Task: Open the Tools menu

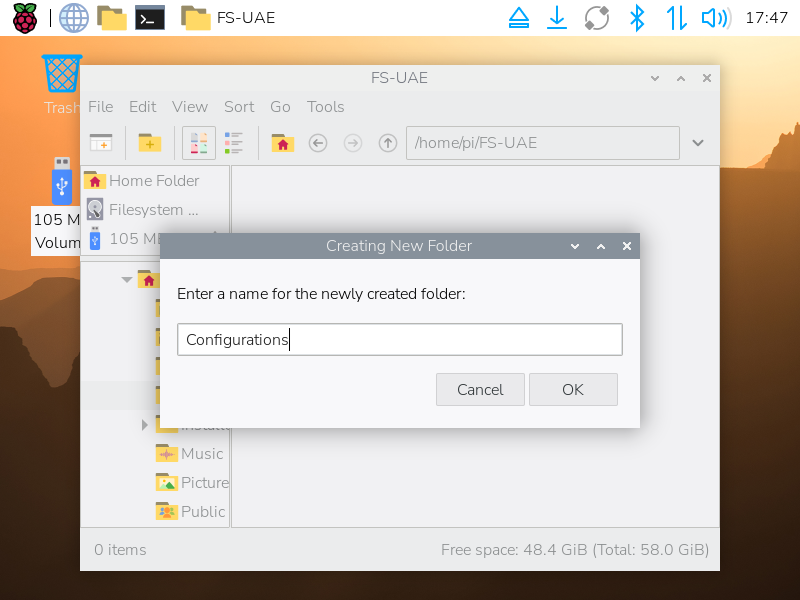Action: click(325, 107)
